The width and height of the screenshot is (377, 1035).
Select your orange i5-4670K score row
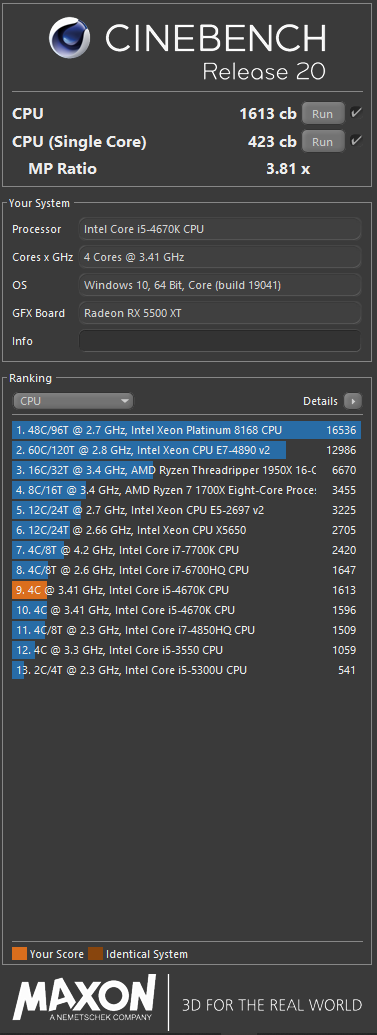[186, 590]
